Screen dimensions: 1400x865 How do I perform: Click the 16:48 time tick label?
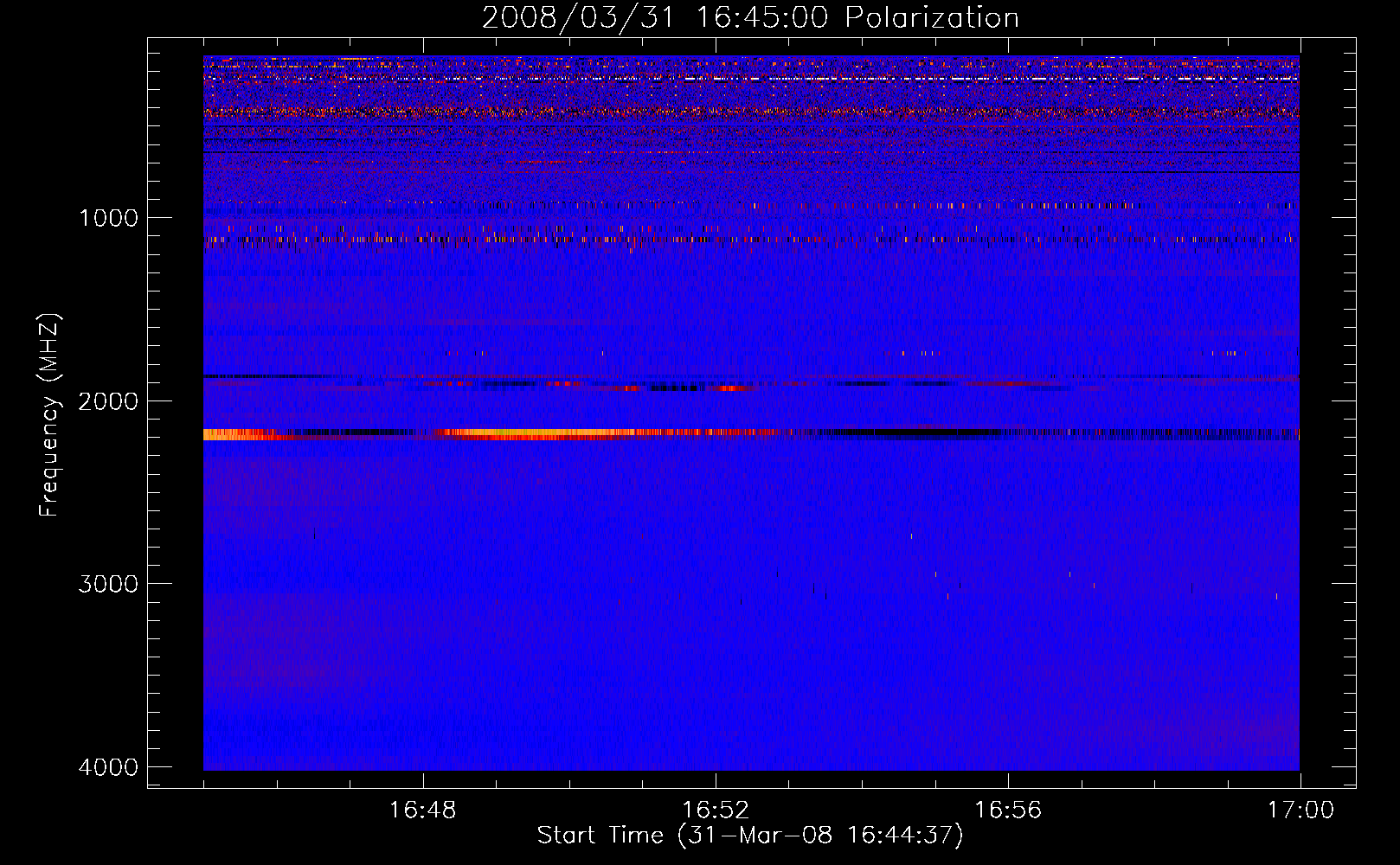pyautogui.click(x=422, y=811)
